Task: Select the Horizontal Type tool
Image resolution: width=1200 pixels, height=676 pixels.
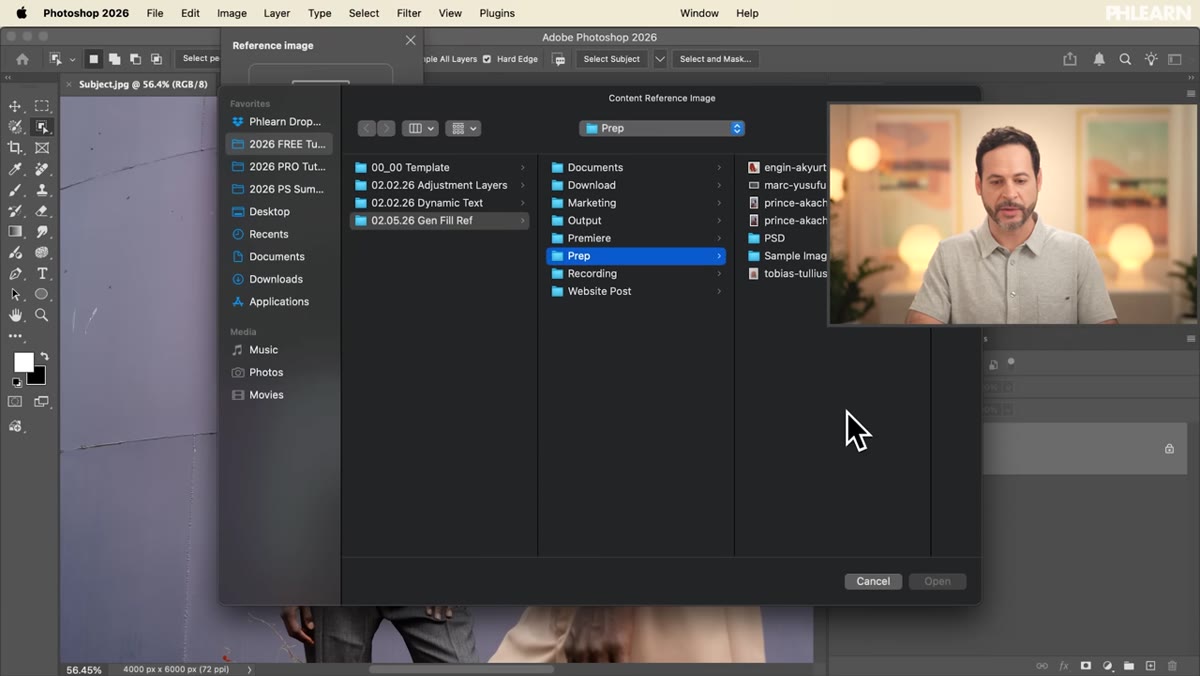Action: point(42,274)
